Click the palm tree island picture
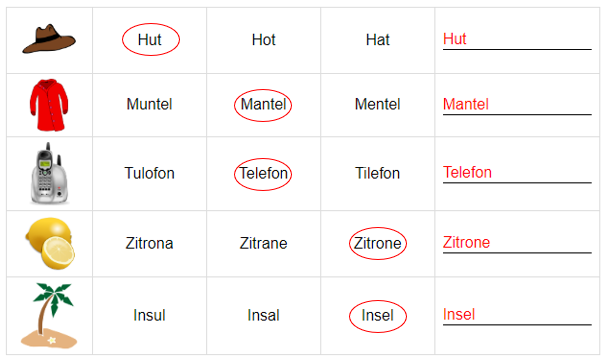 coord(49,316)
